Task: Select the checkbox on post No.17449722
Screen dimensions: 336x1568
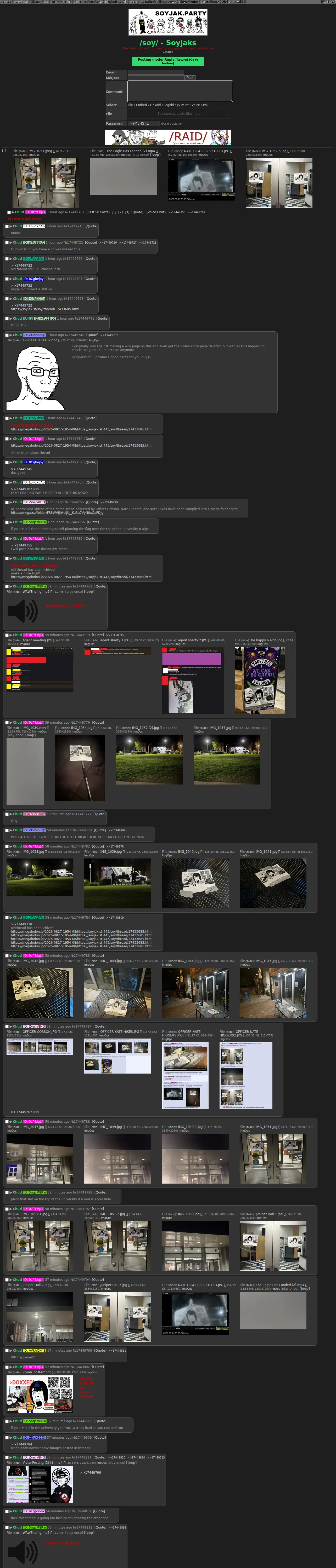Action: (7, 242)
